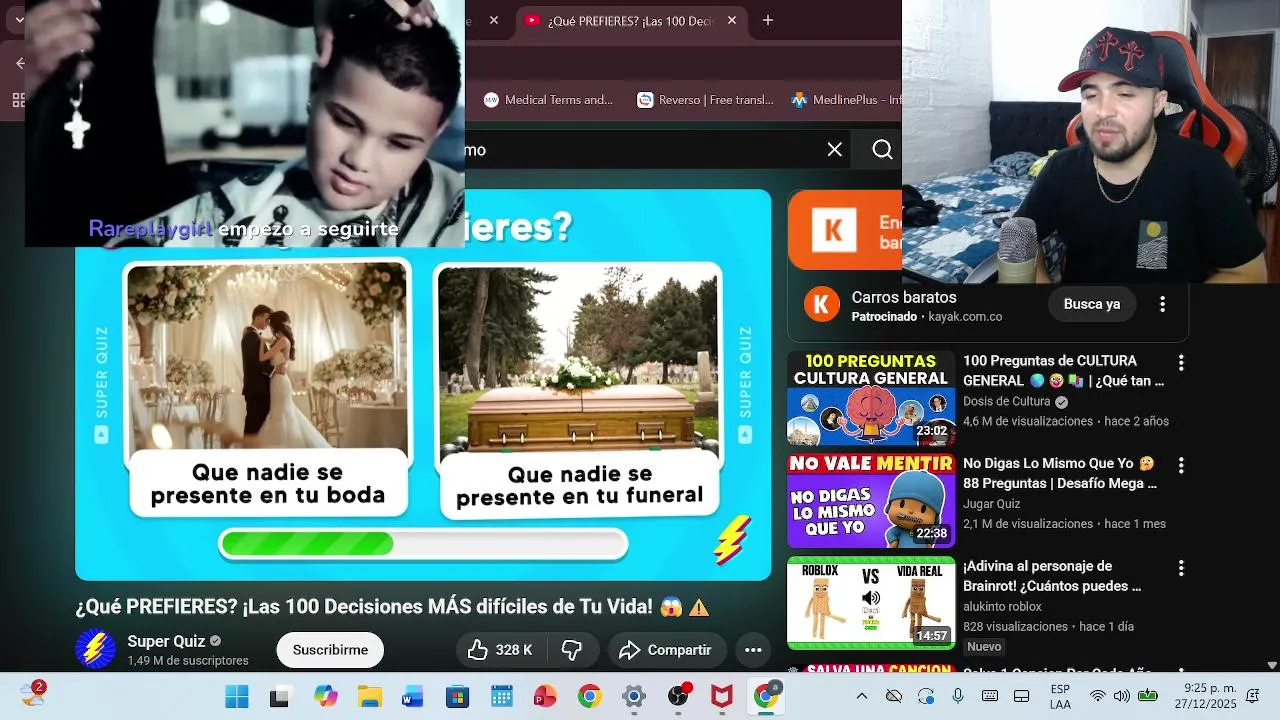Open the Jugar Quiz channel
Screen dimensions: 1280x720
[992, 504]
